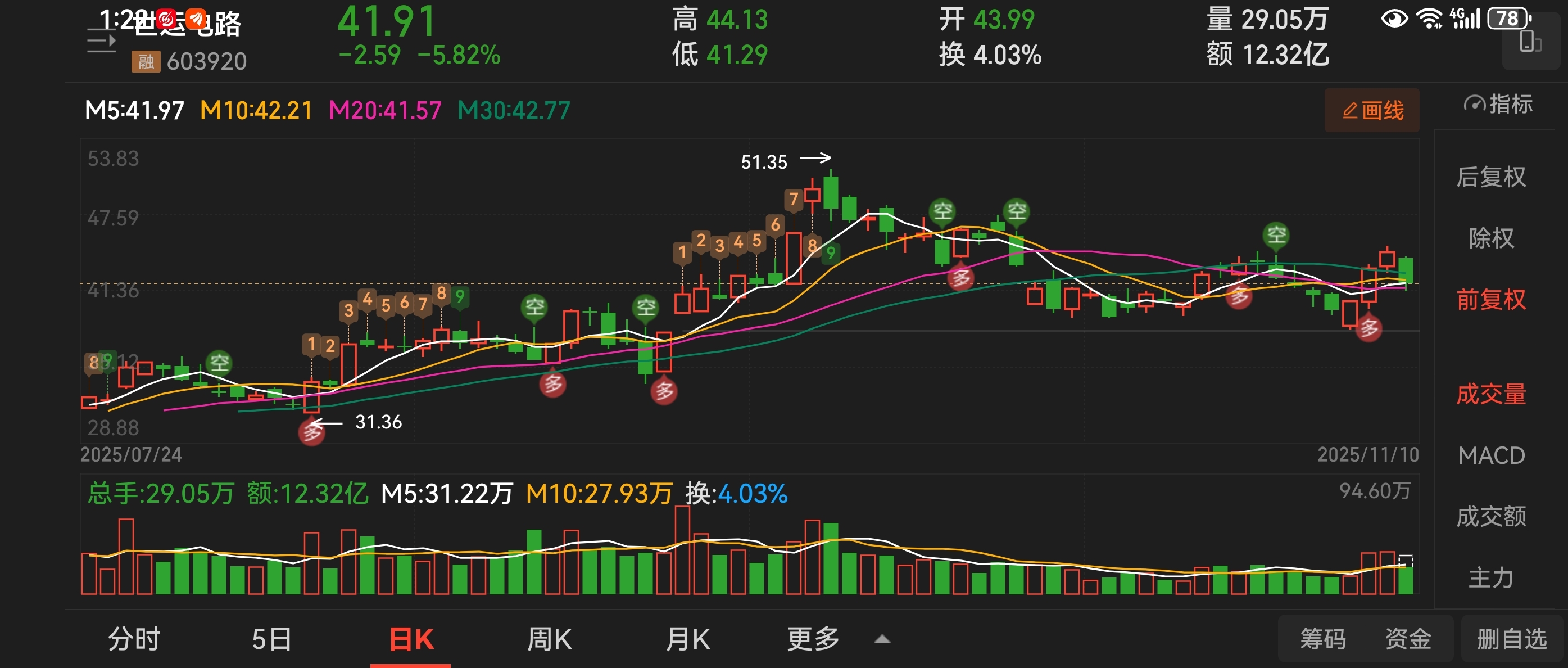This screenshot has height=668, width=1568.
Task: Select 前复权 price adjustment
Action: click(1490, 300)
